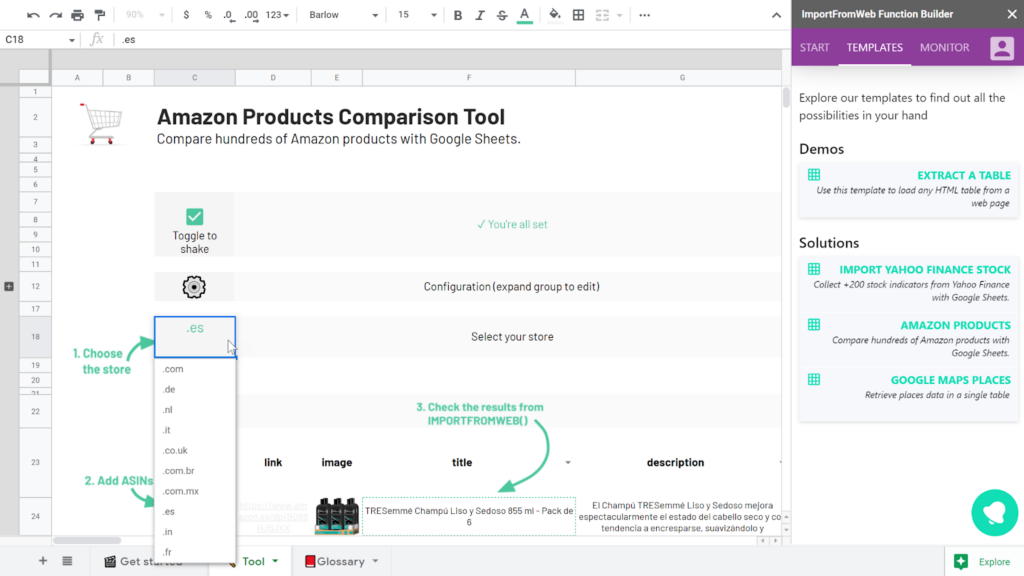Open the Barlow font dropdown
1024x576 pixels.
(x=343, y=15)
